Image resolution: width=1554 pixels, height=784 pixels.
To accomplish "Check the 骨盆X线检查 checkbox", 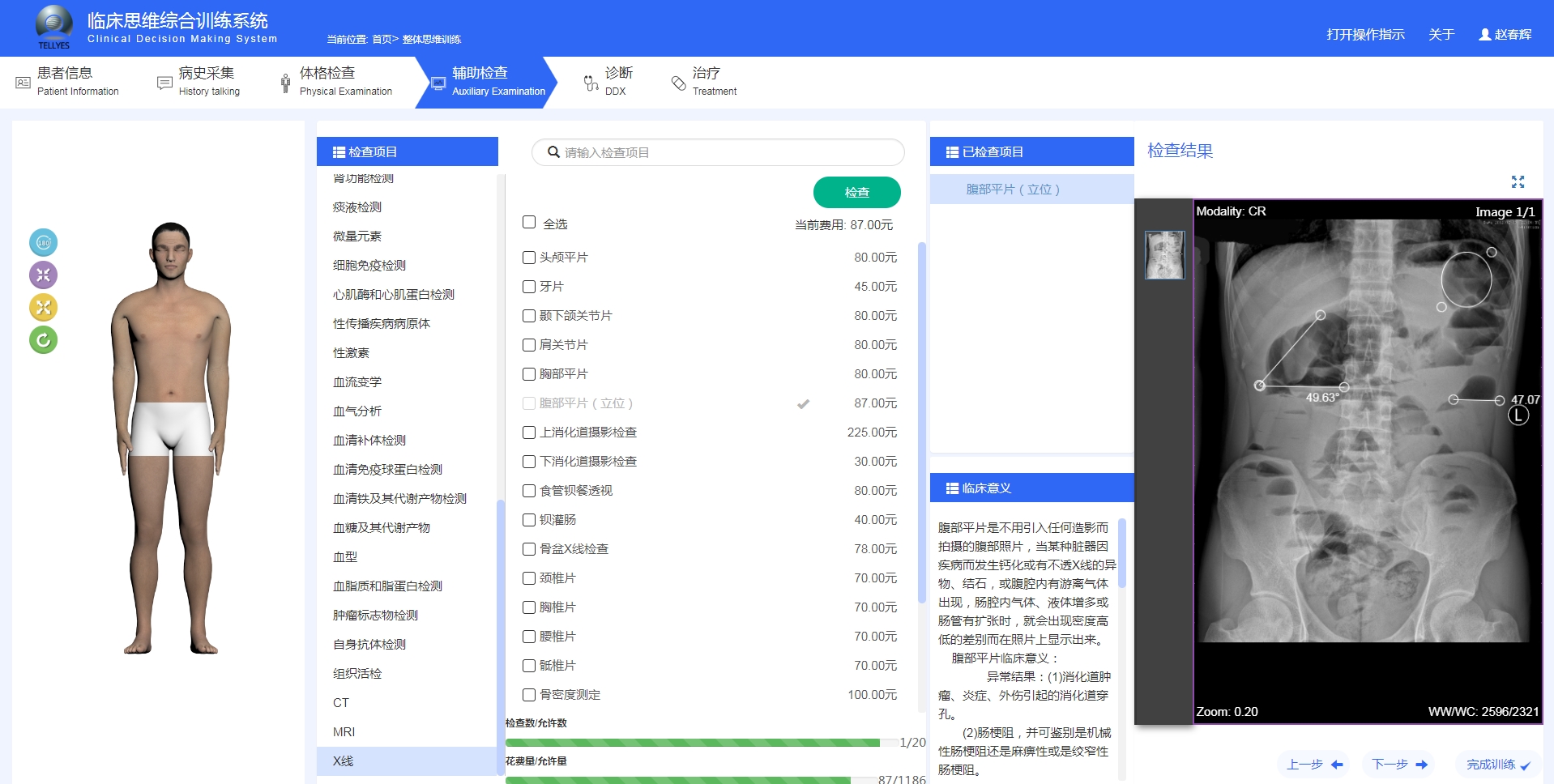I will [529, 549].
